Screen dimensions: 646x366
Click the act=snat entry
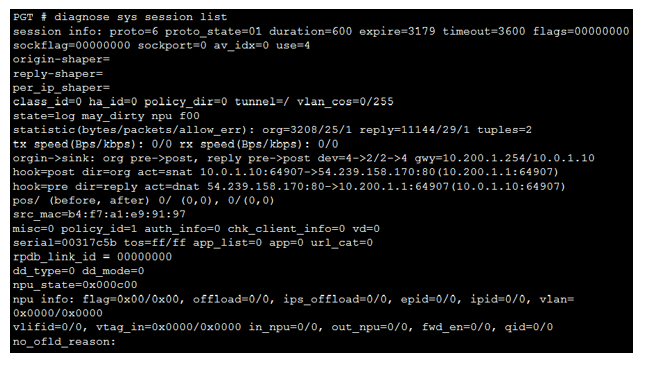tap(165, 172)
